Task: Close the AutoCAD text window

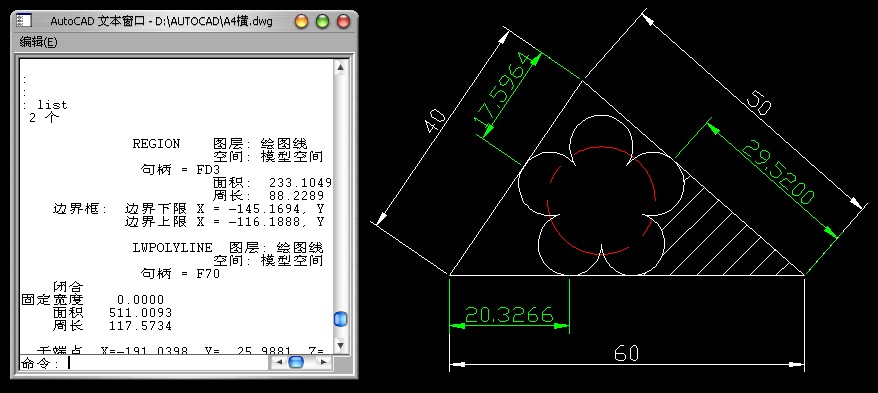Action: [x=343, y=22]
